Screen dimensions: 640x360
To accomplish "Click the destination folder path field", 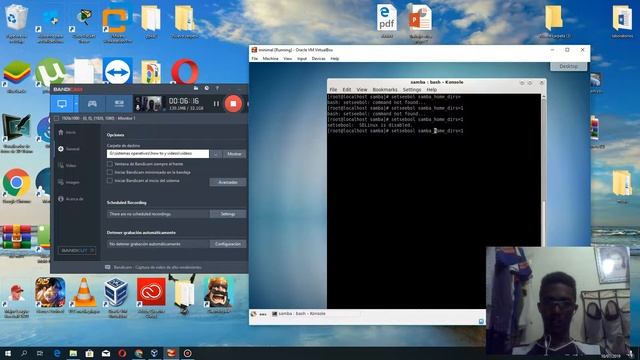I will pos(158,153).
